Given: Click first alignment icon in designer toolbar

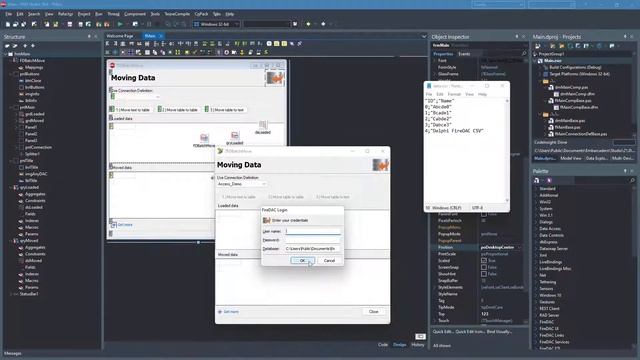Looking at the screenshot, I should pyautogui.click(x=108, y=43).
